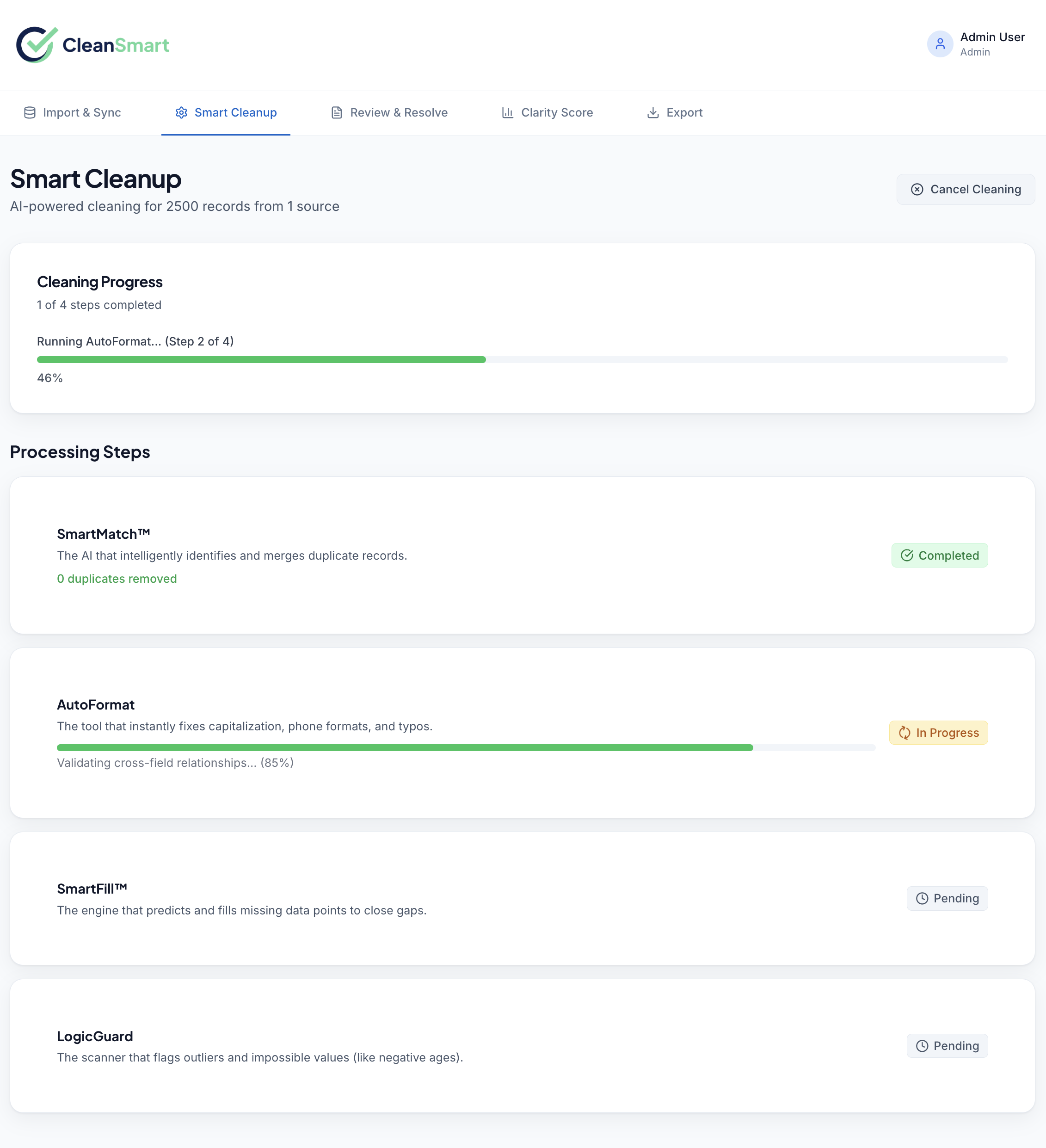The width and height of the screenshot is (1046, 1148).
Task: Click '1 of 4 steps completed' text
Action: (x=99, y=305)
